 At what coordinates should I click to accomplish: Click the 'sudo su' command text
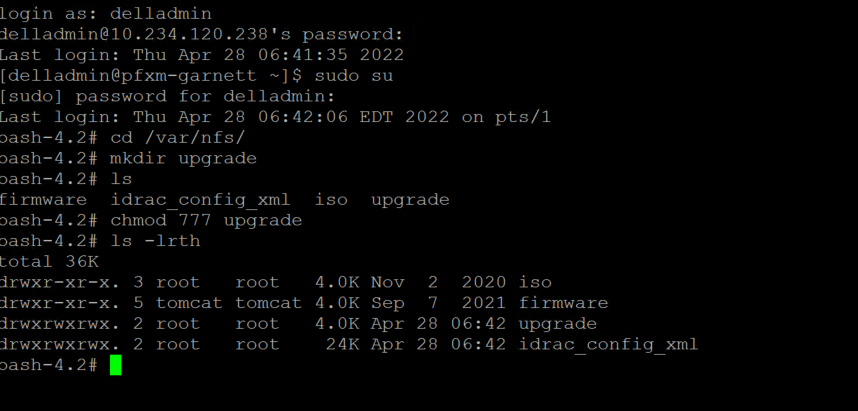coord(353,76)
